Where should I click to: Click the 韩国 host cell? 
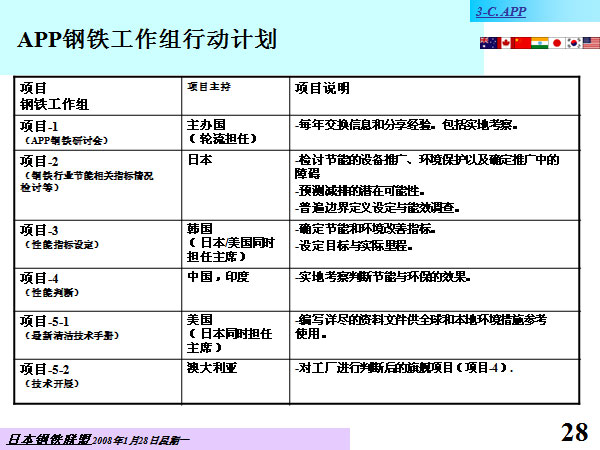point(236,244)
